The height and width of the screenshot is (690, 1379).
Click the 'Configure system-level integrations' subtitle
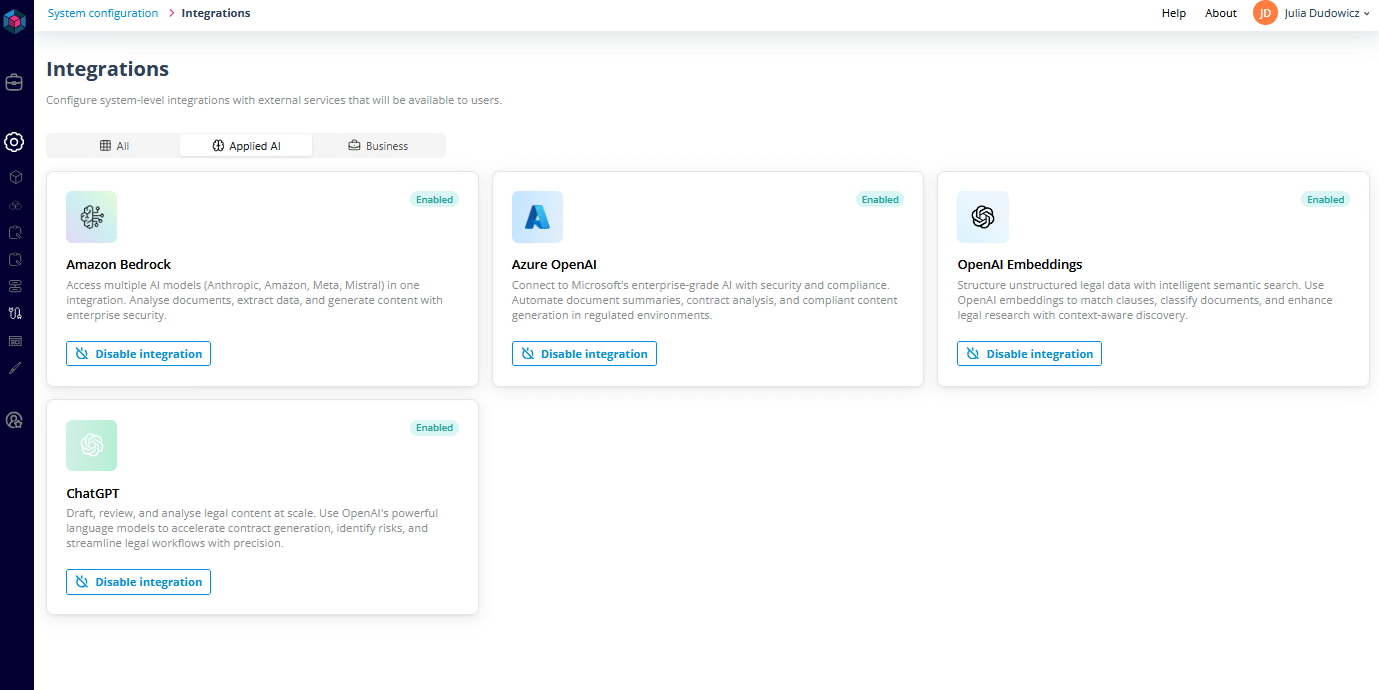[x=274, y=101]
